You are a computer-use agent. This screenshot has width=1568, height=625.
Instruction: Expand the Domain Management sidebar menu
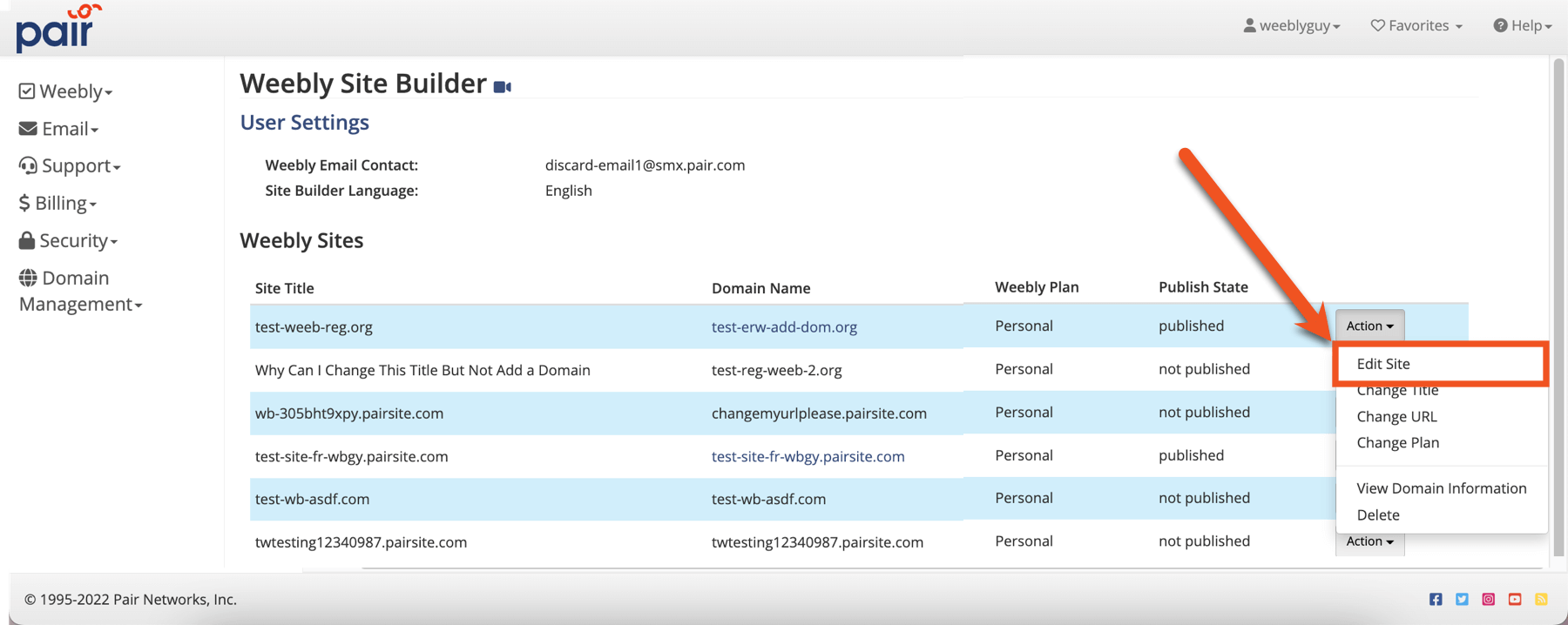click(80, 291)
